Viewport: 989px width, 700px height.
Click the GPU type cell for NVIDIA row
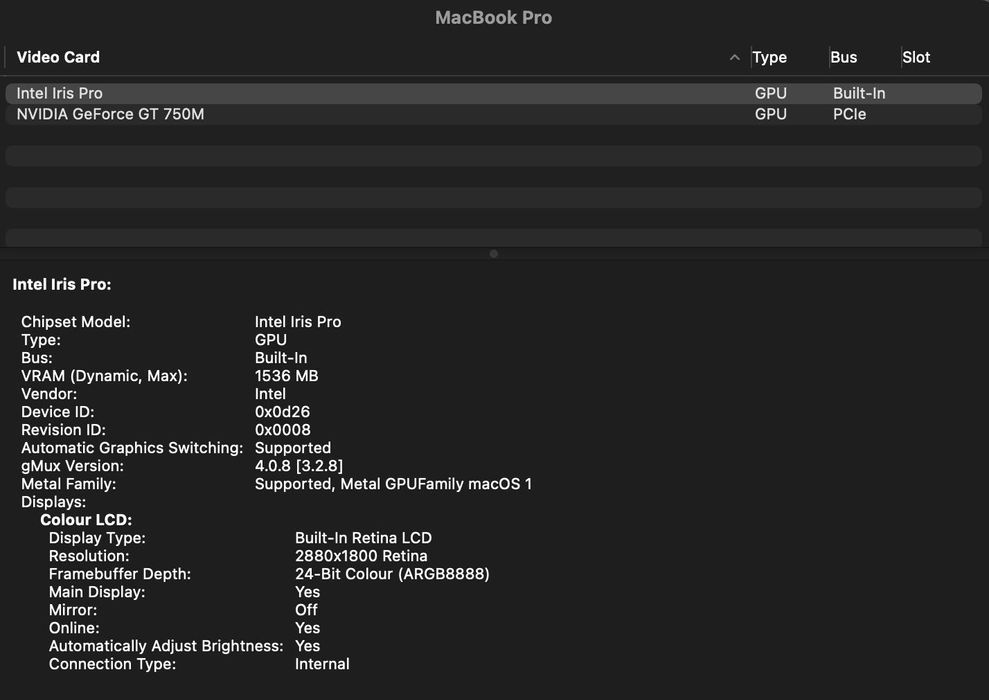pos(771,114)
